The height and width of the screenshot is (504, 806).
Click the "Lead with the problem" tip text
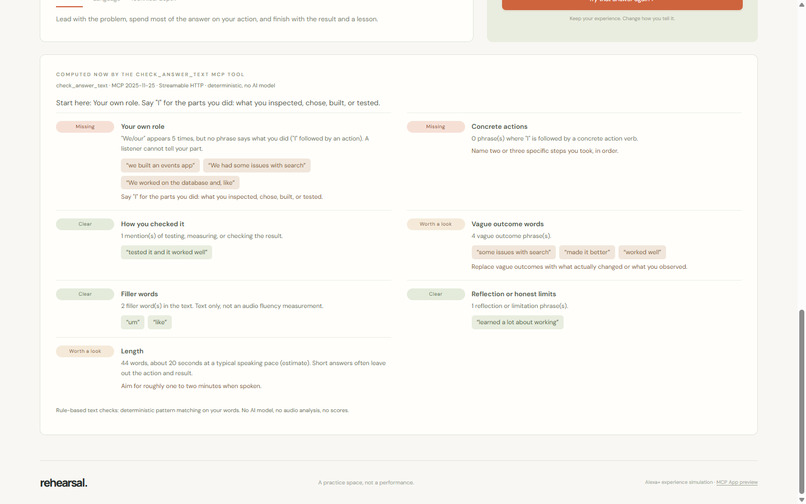point(217,19)
